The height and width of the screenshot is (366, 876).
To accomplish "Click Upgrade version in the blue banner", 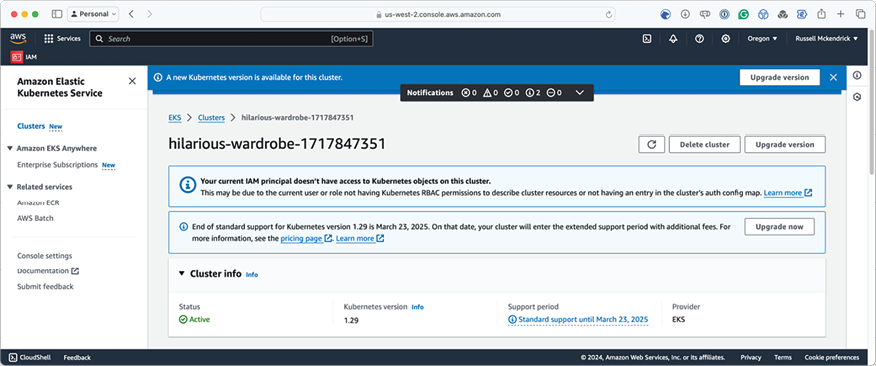I will pos(779,77).
